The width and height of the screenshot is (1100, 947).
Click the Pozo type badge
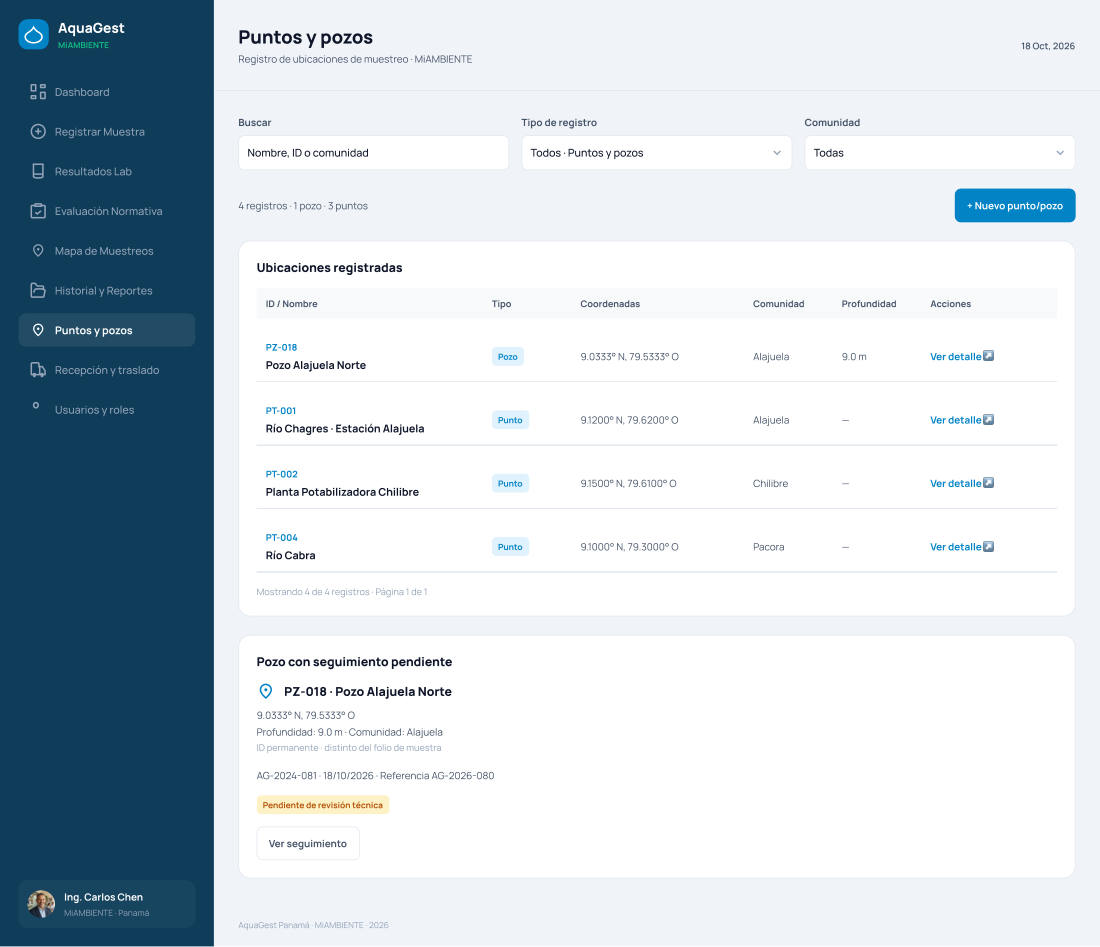pos(507,356)
